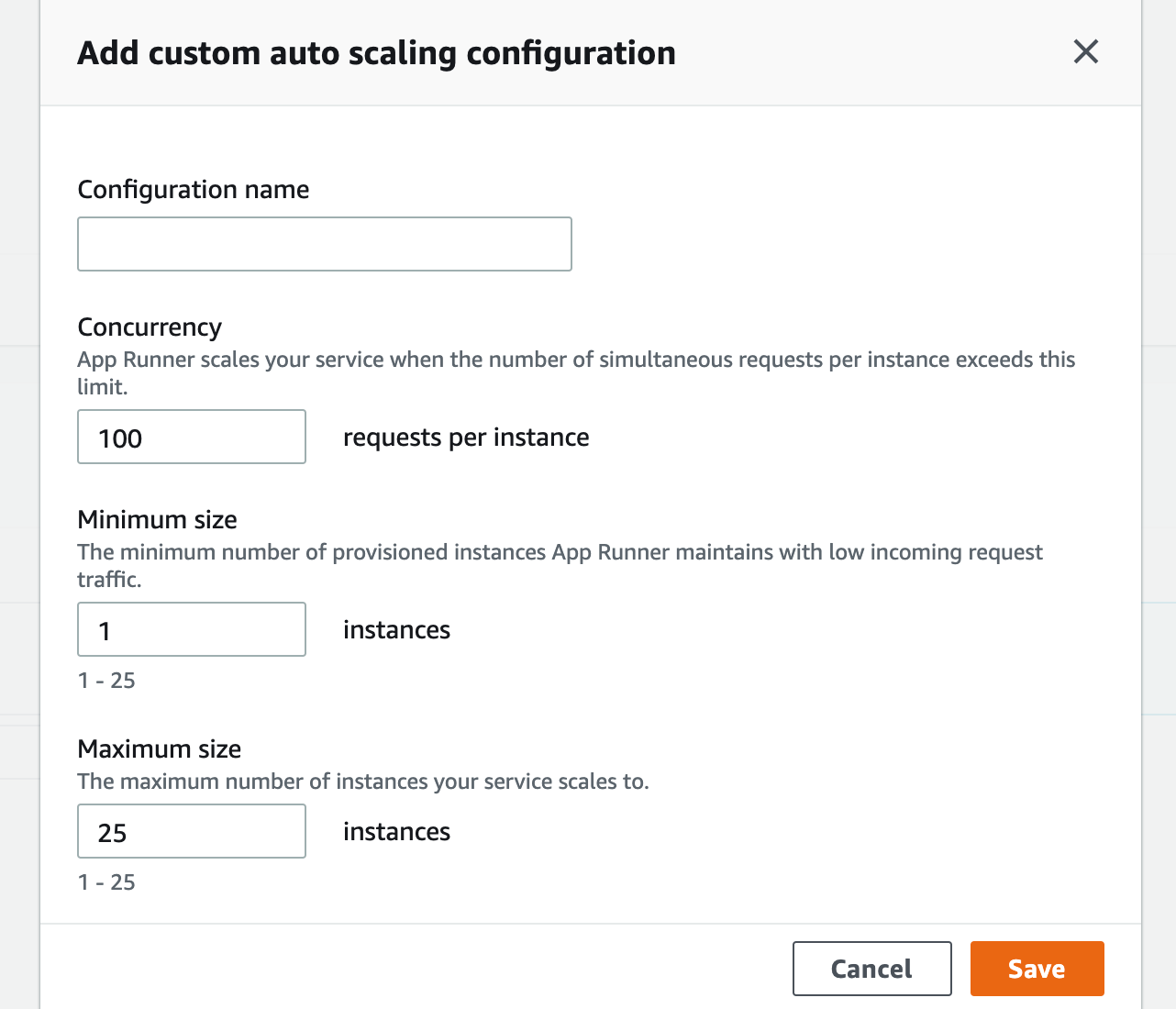Click the Add custom auto scaling configuration title
Screen dimensions: 1176x1009
tap(375, 52)
